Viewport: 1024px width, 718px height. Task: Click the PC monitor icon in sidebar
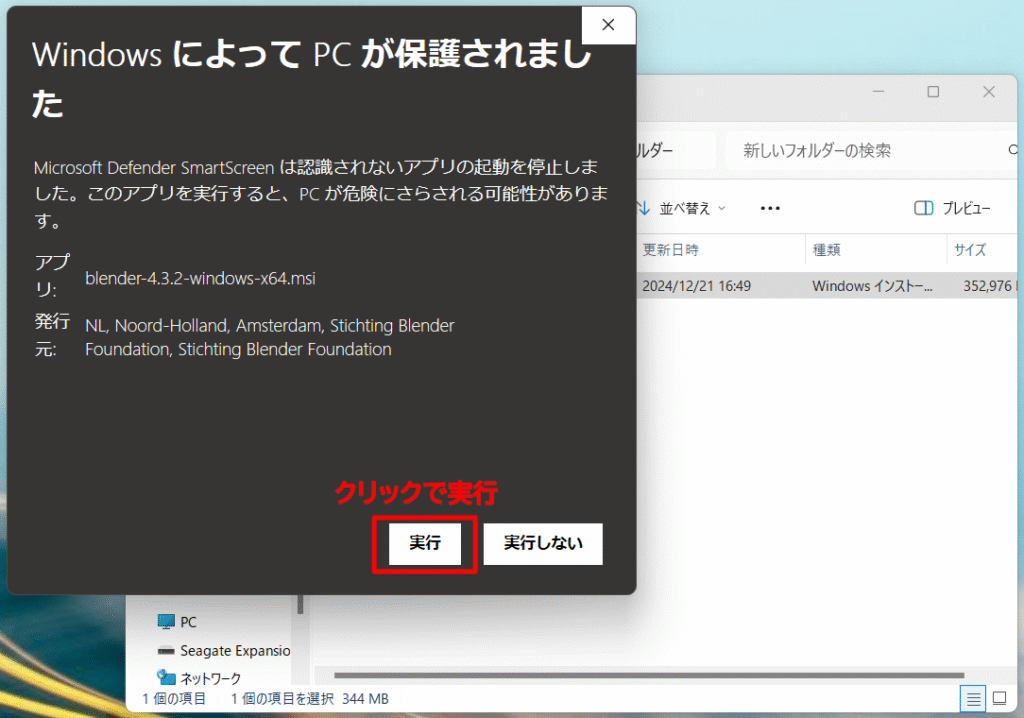pyautogui.click(x=167, y=621)
